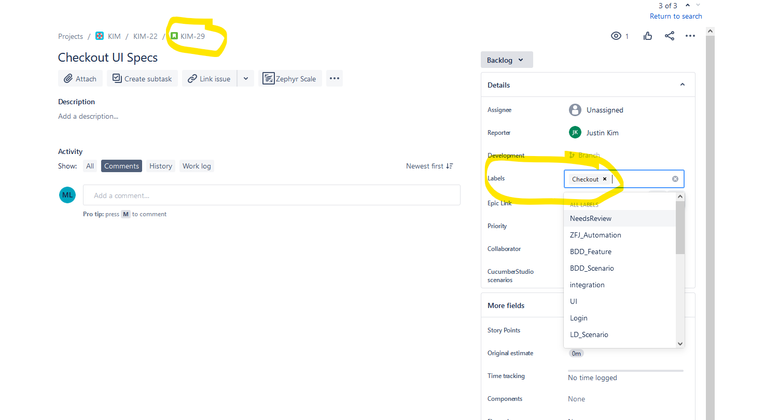The height and width of the screenshot is (420, 765).
Task: Click the Unassigned assignee avatar
Action: point(575,110)
